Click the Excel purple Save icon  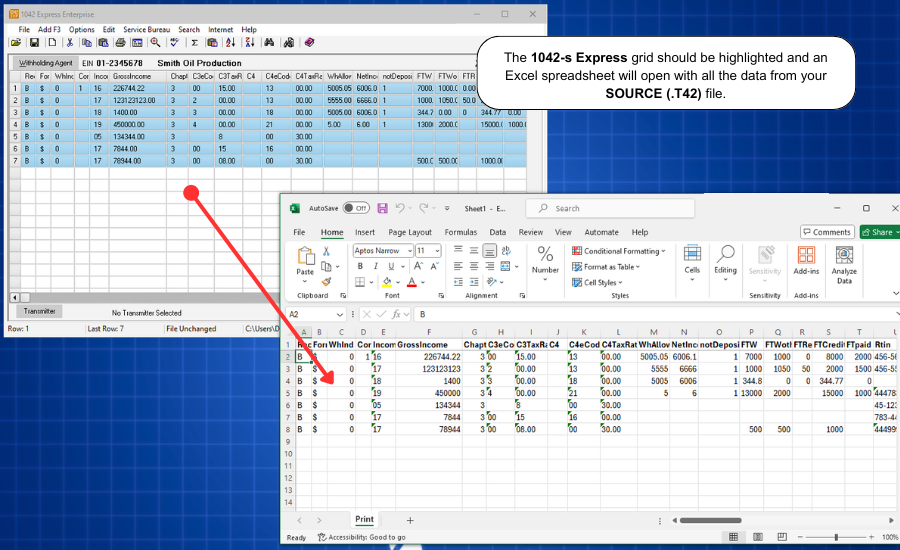pos(381,208)
